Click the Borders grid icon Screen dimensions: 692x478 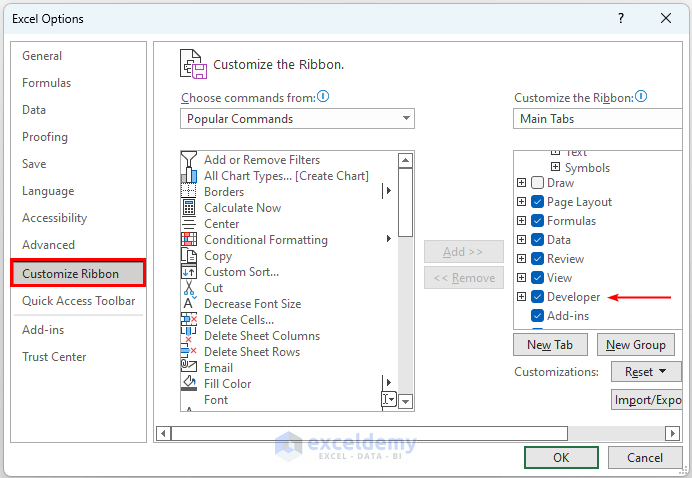pyautogui.click(x=189, y=192)
